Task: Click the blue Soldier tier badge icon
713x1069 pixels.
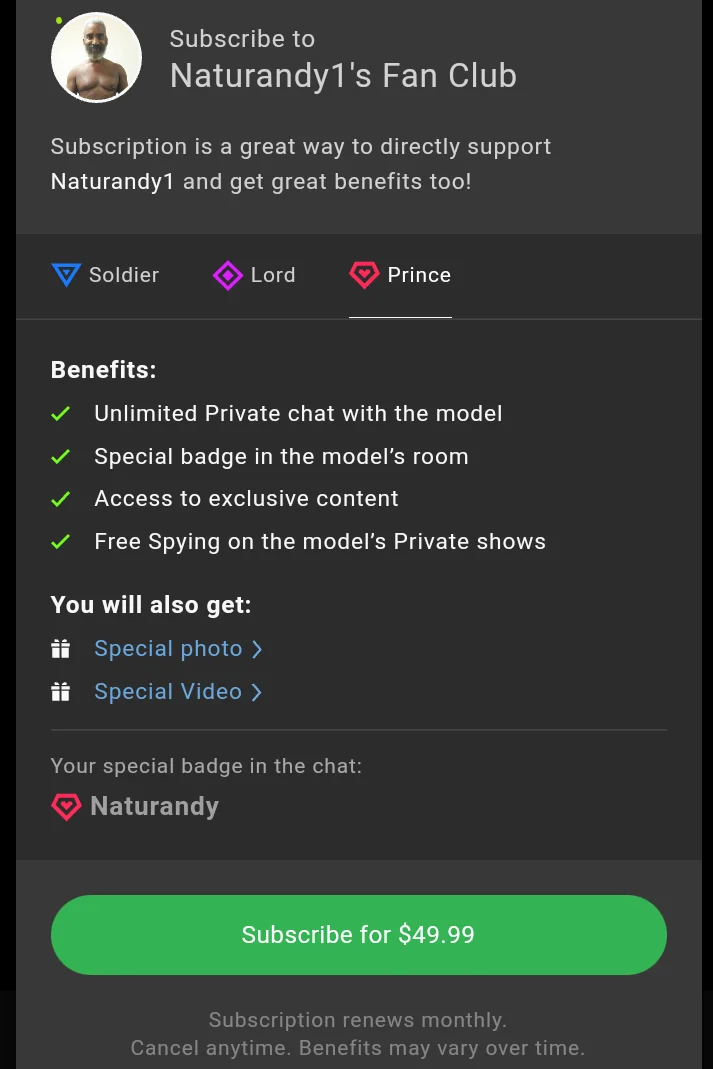Action: (65, 275)
